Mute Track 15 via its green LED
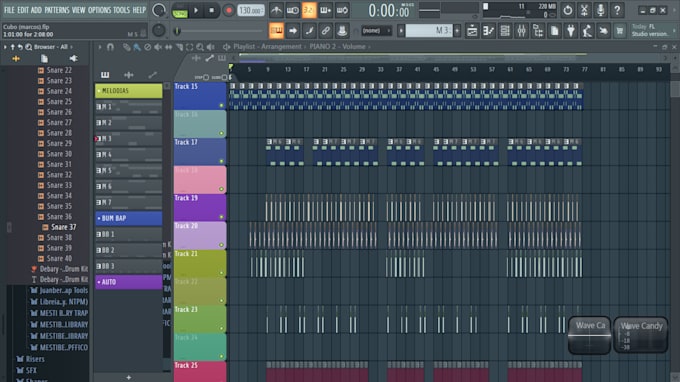 221,105
